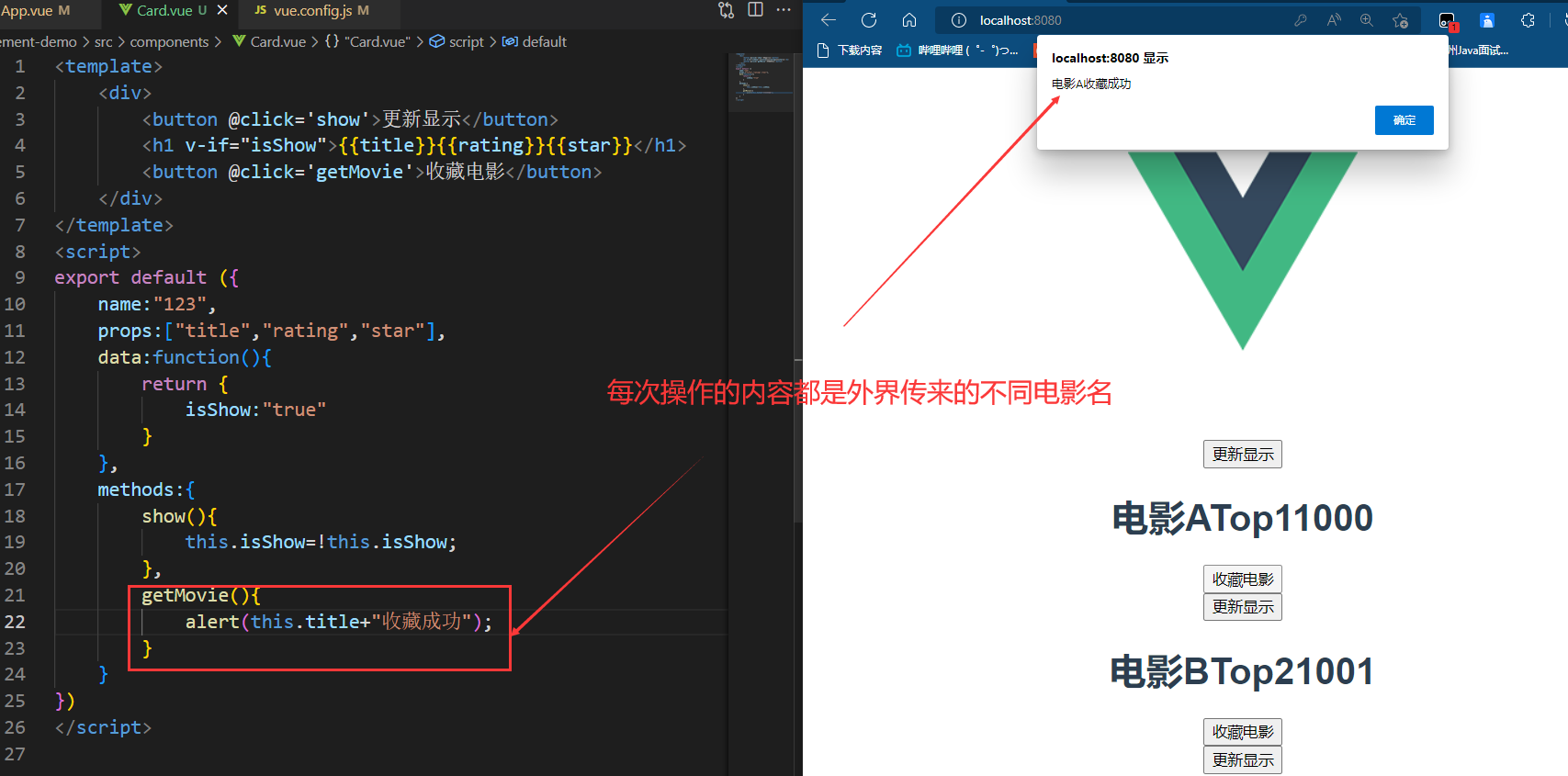Click 收藏电影 button under 电影BTop21001
1568x776 pixels.
click(1242, 732)
